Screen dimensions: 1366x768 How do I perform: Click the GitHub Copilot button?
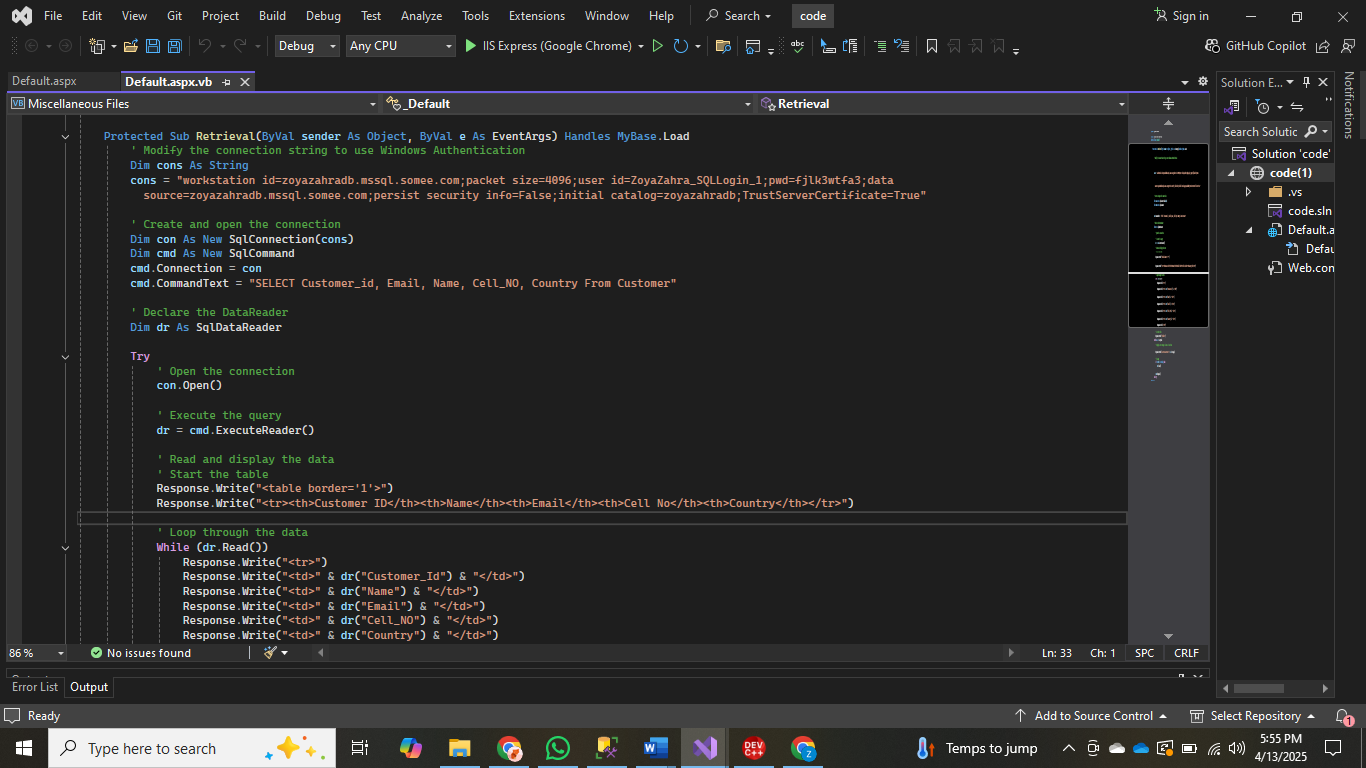[1256, 46]
